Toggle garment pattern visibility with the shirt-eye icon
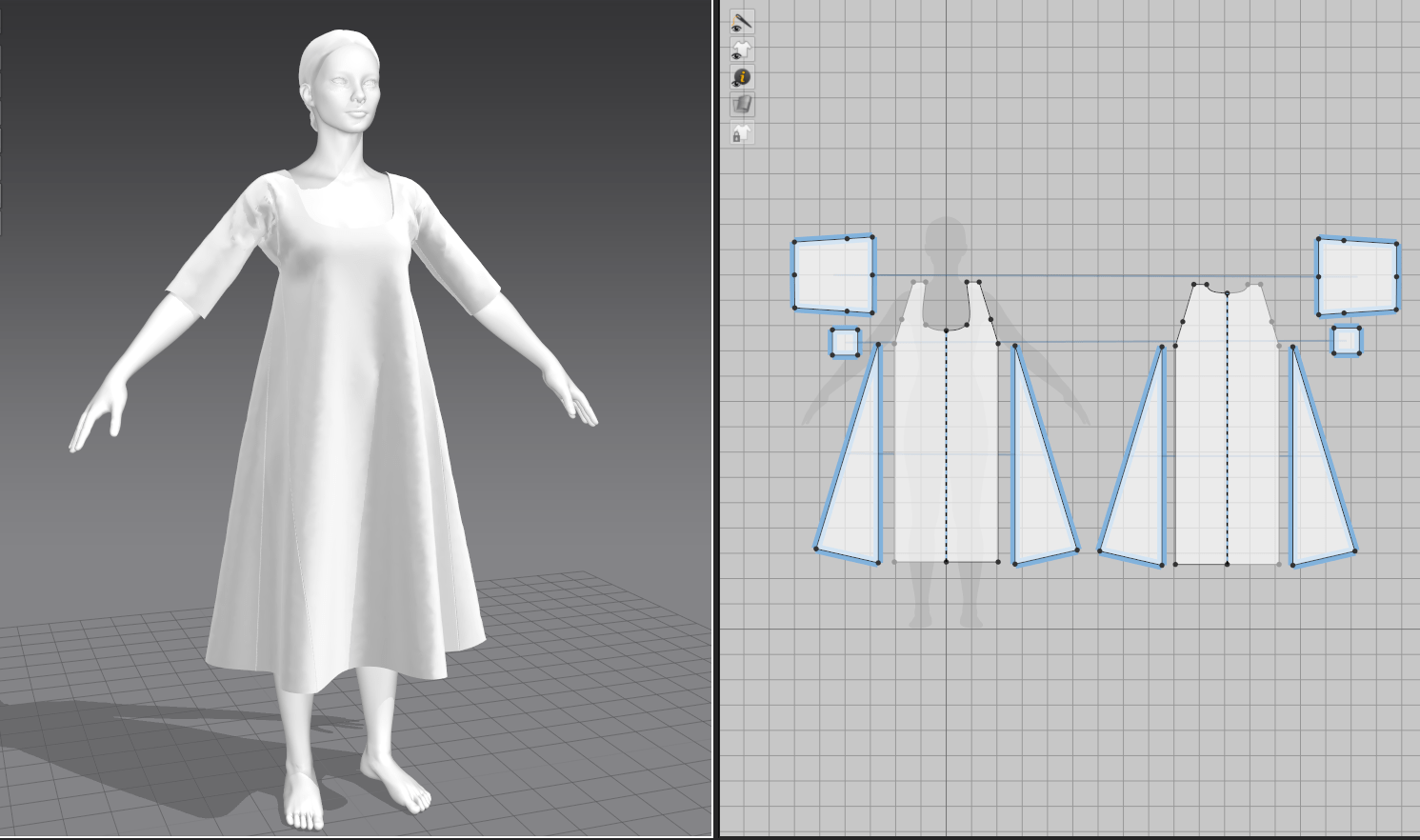 tap(742, 50)
